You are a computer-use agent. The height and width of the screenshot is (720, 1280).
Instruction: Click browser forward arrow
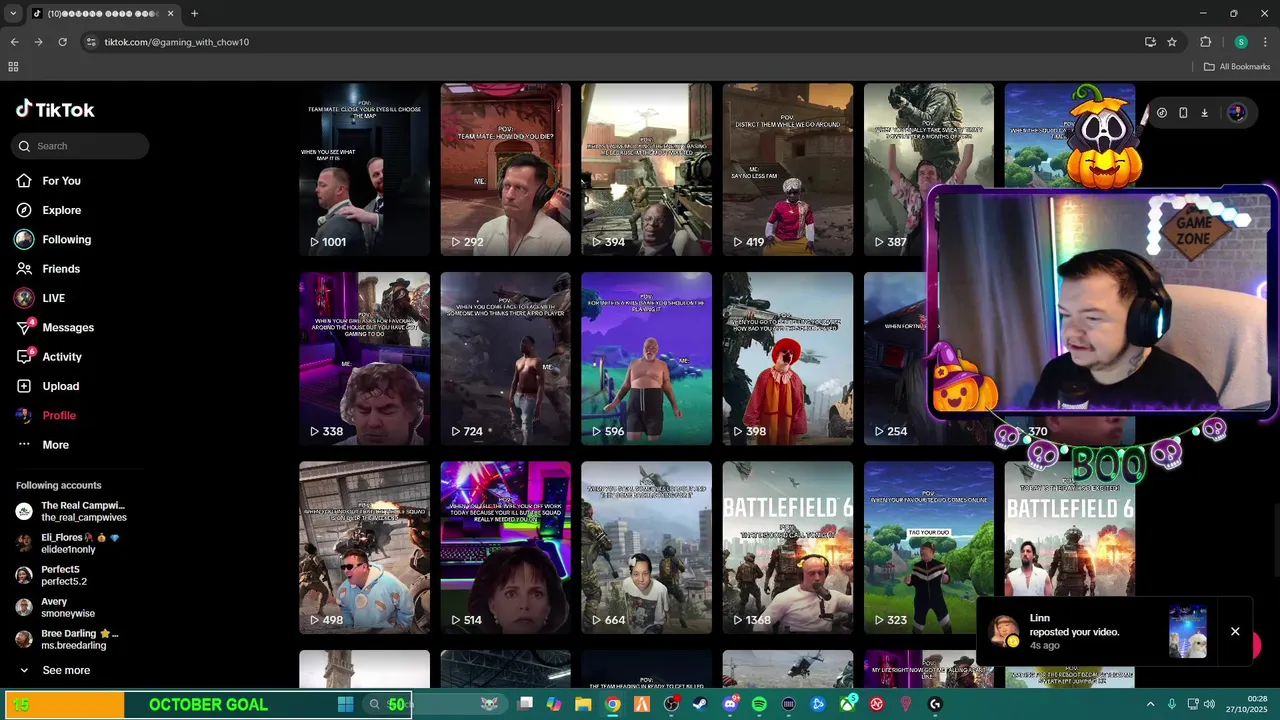click(38, 42)
